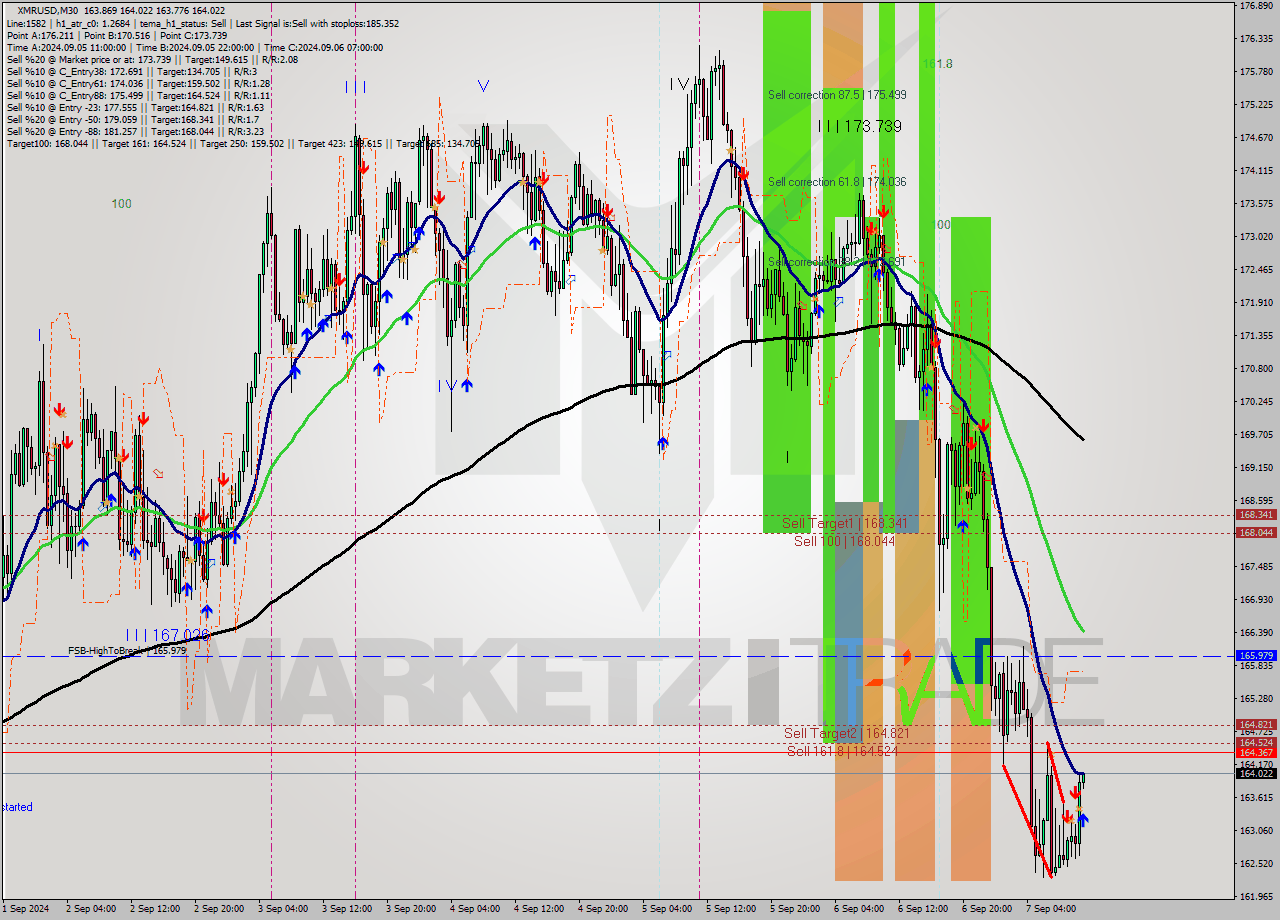
Task: Click the 176.890 price scale value
Action: coord(1256,6)
